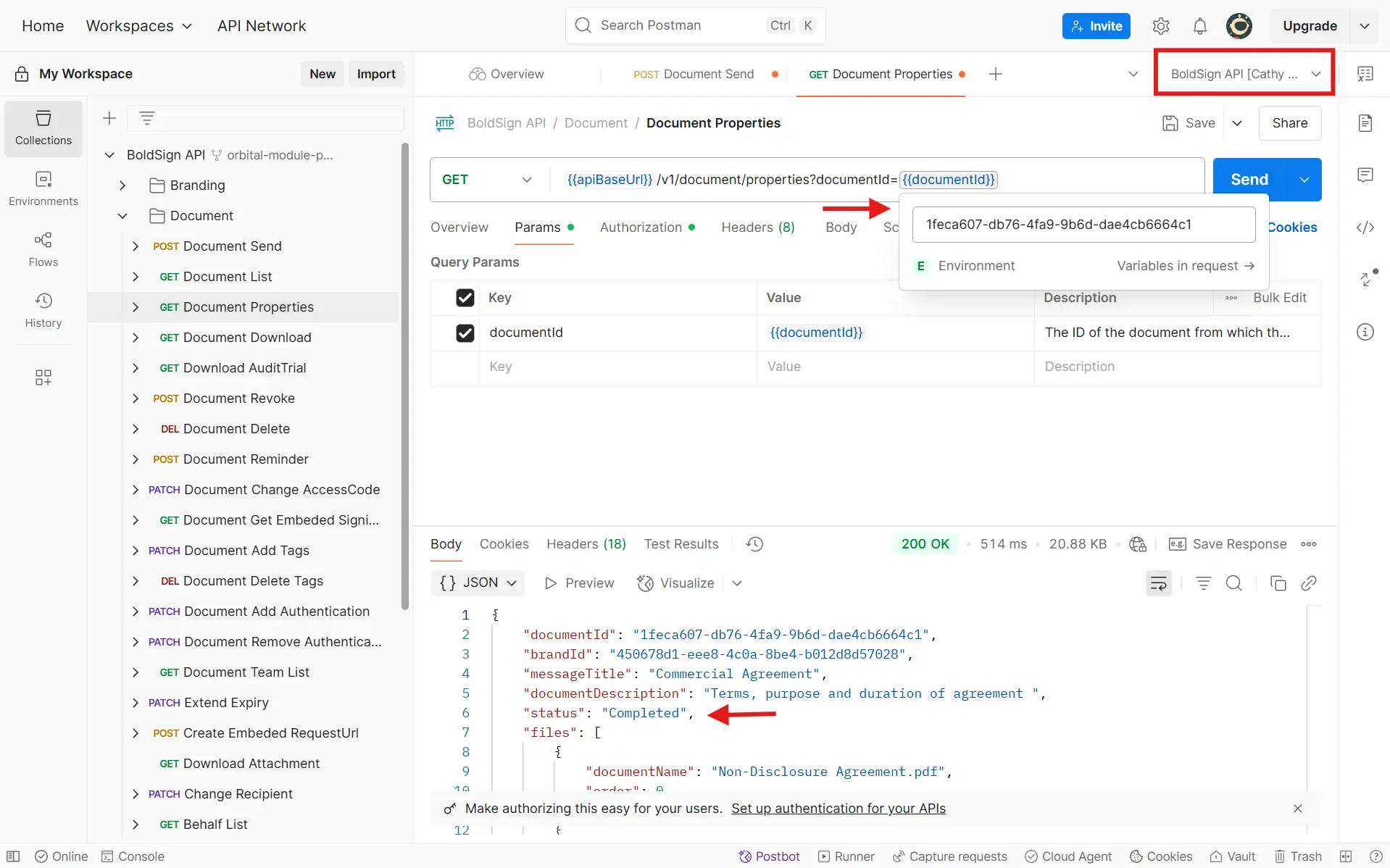The width and height of the screenshot is (1390, 868).
Task: Open the Save options dropdown arrow
Action: [1237, 123]
